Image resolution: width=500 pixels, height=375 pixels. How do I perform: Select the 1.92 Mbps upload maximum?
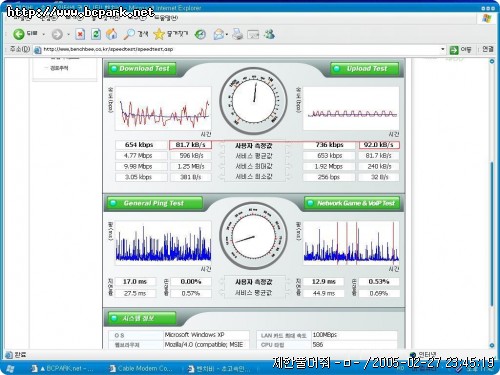point(329,166)
